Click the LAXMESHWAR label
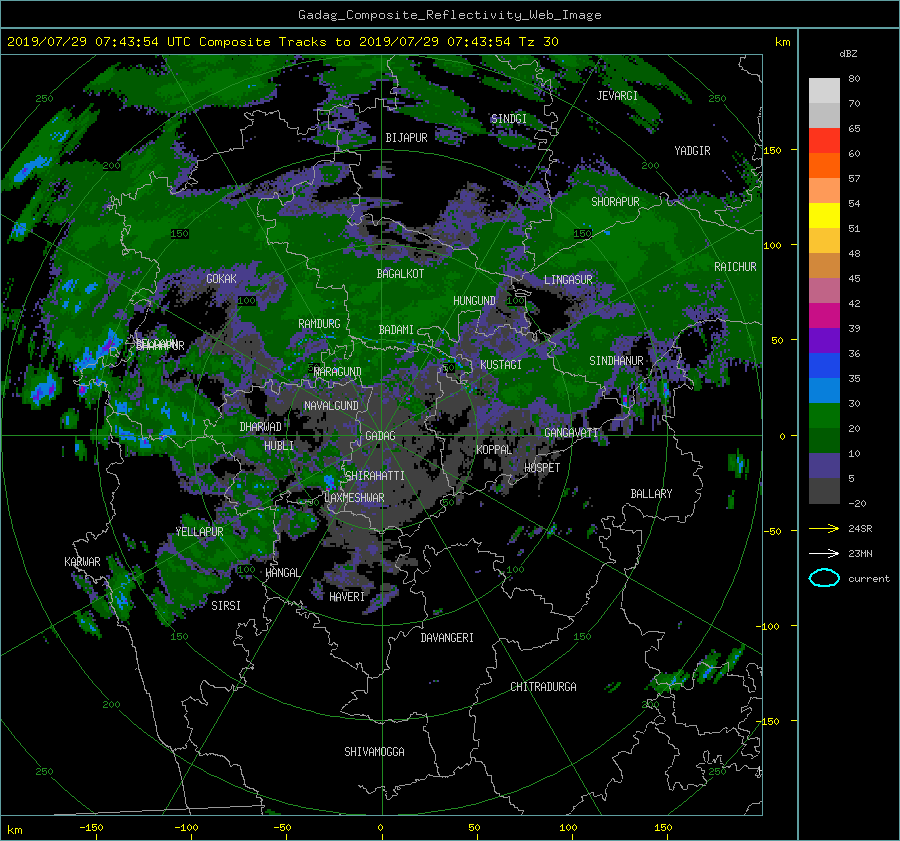900x841 pixels. [354, 498]
